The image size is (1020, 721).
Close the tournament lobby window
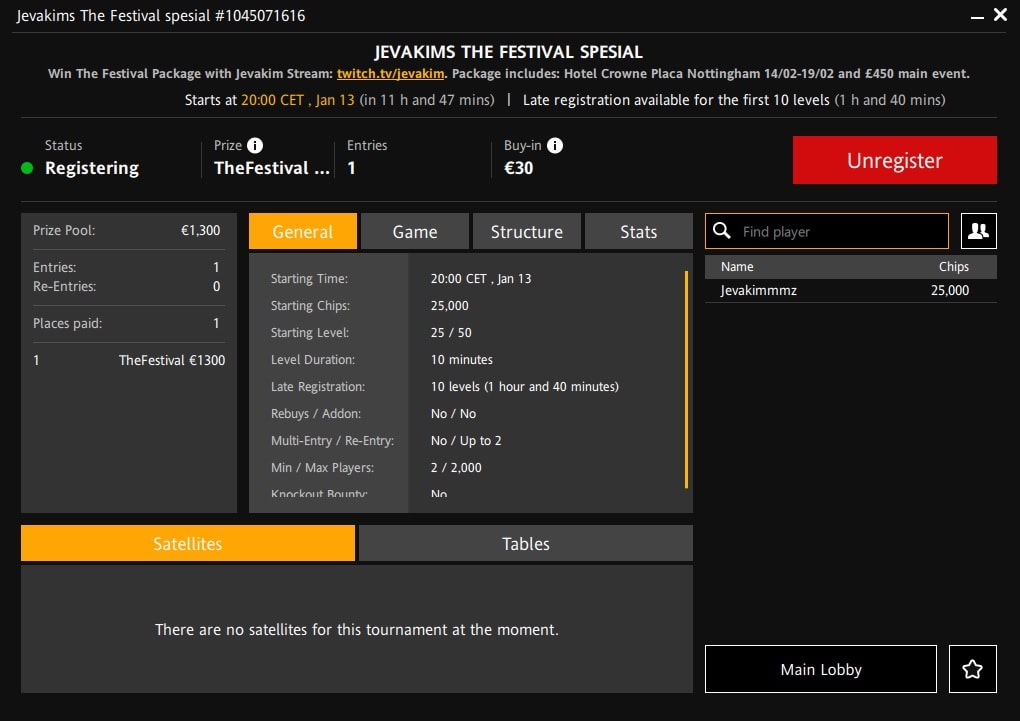pos(1000,15)
